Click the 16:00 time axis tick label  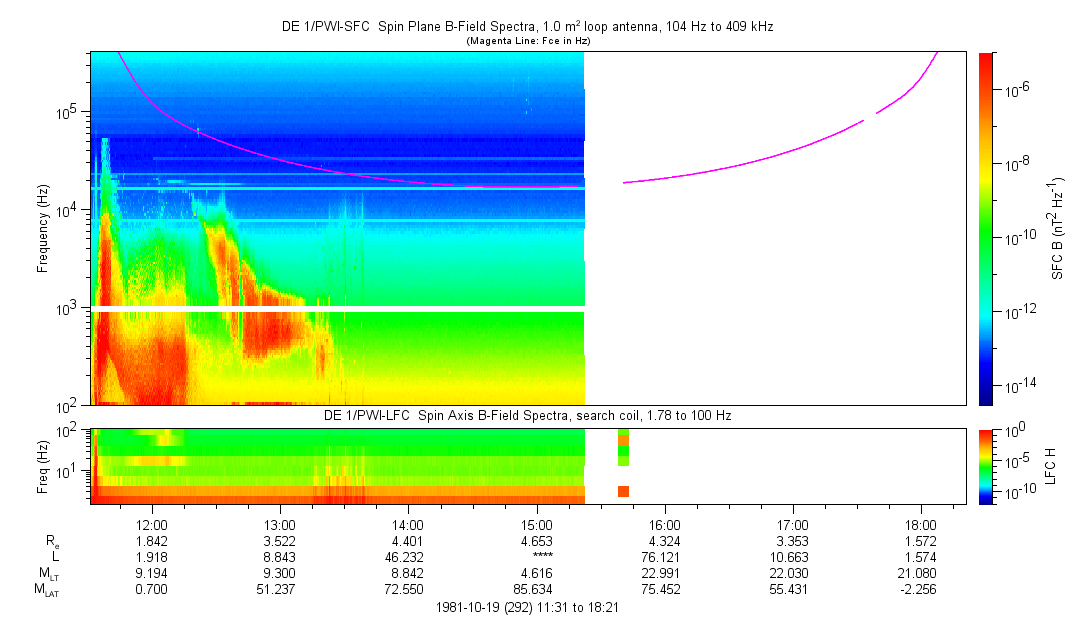click(x=664, y=524)
